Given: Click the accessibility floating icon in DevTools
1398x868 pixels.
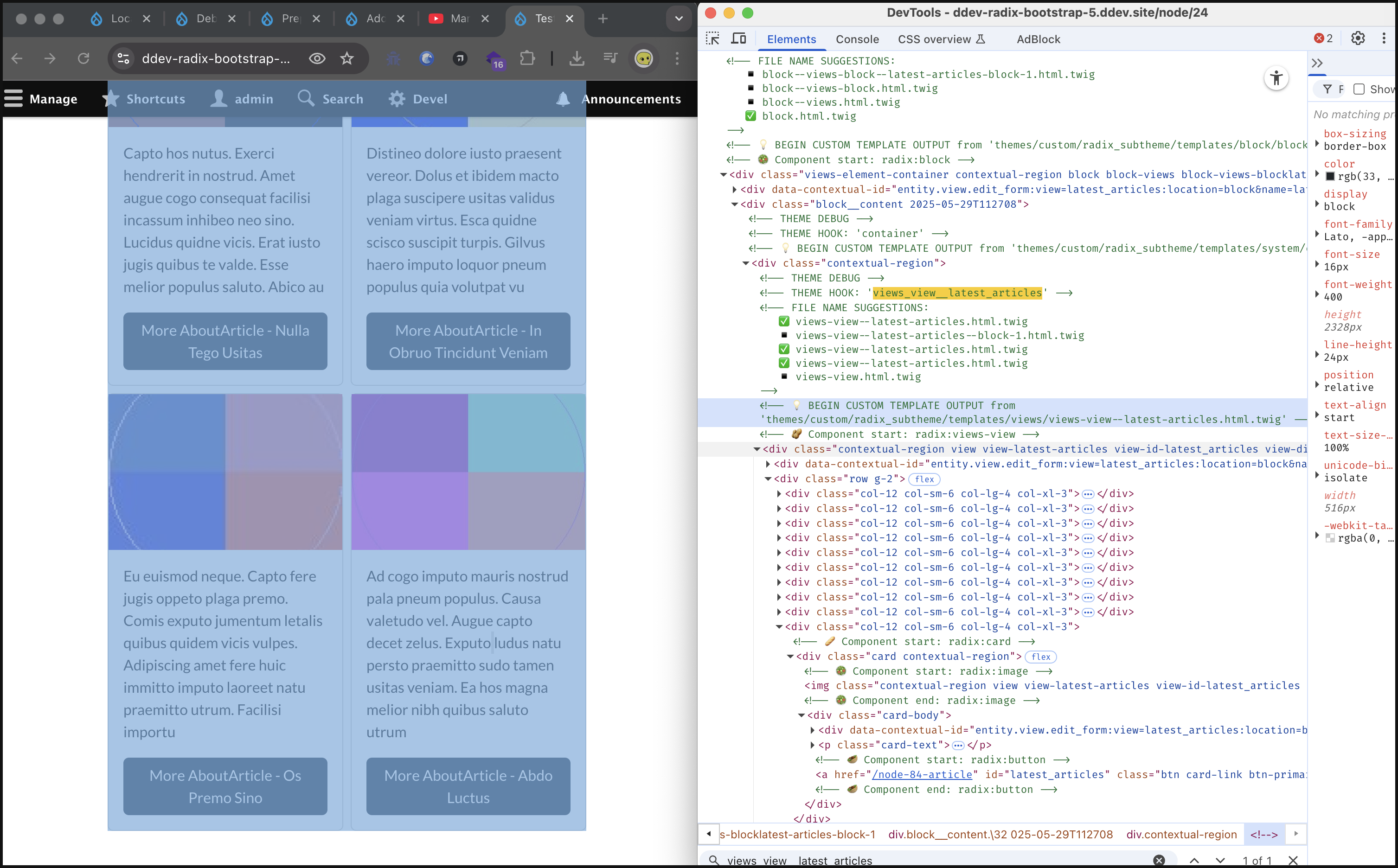Looking at the screenshot, I should click(x=1276, y=79).
